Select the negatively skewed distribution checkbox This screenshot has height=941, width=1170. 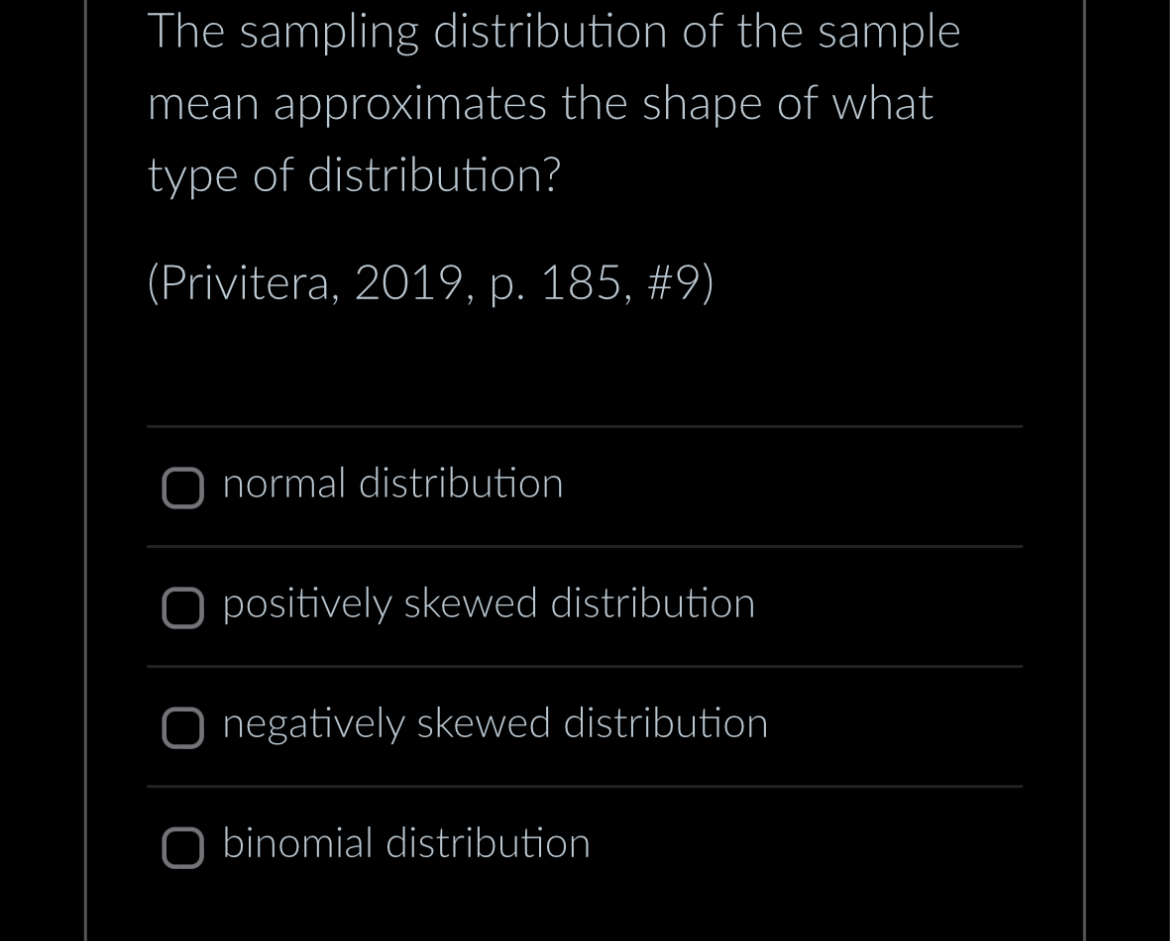point(182,729)
